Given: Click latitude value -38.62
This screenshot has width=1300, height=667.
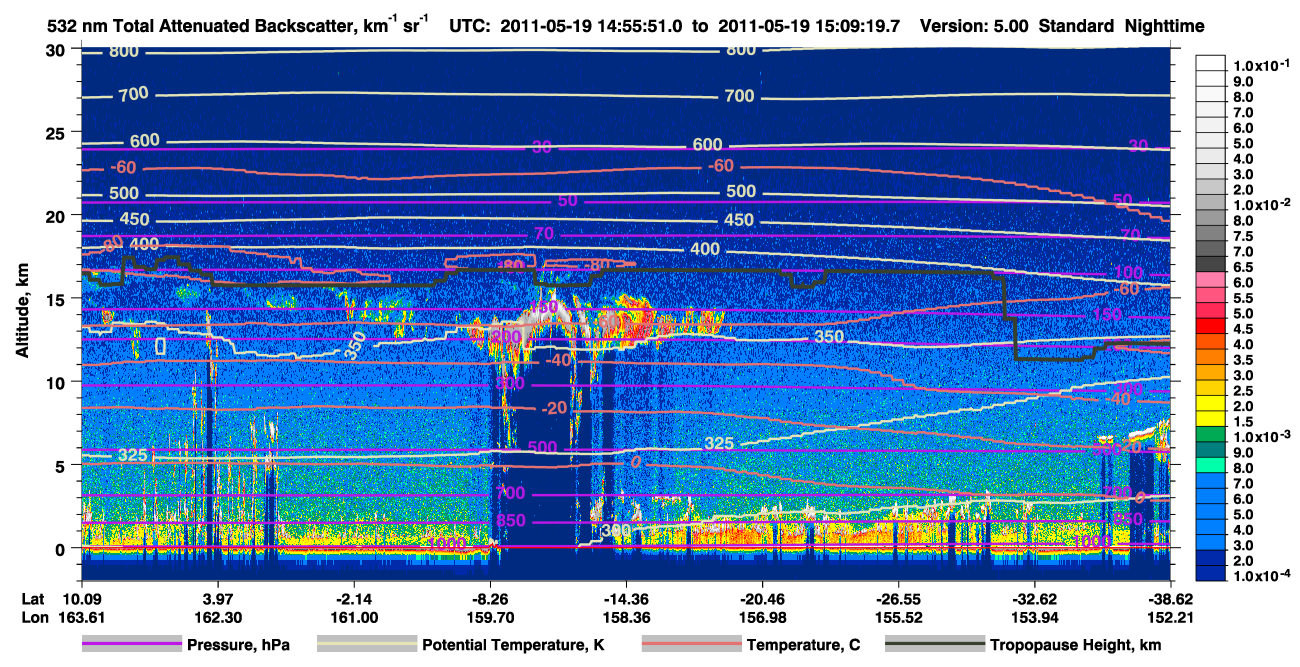Looking at the screenshot, I should click(1169, 600).
